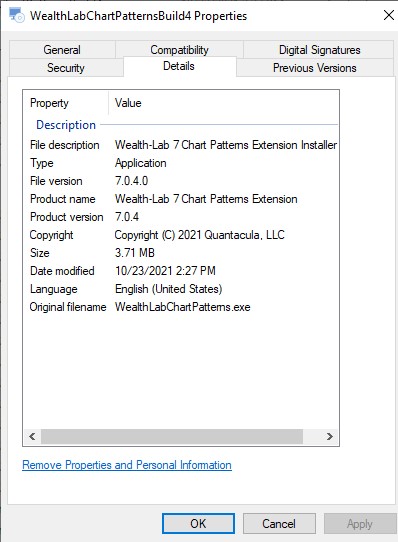398x542 pixels.
Task: Click the left scroll arrow
Action: tap(32, 436)
